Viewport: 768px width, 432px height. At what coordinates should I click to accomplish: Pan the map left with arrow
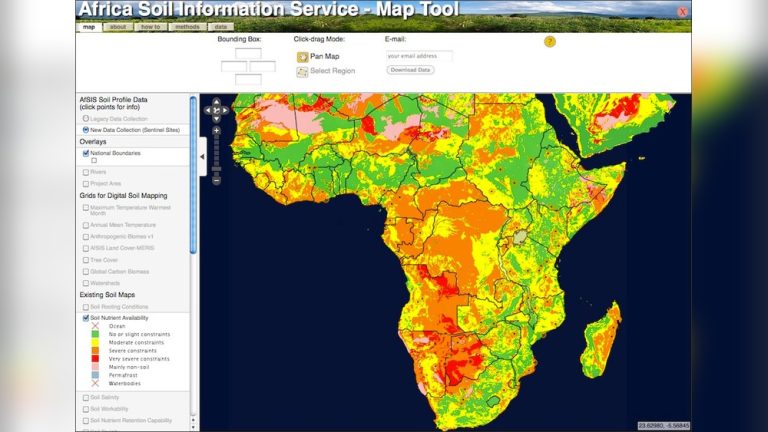[208, 111]
